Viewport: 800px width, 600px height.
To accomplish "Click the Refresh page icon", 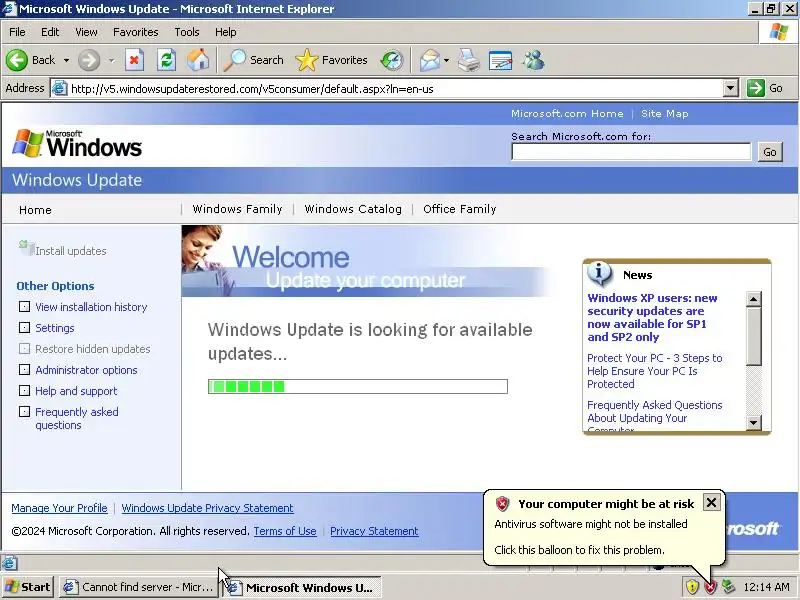I will click(166, 60).
